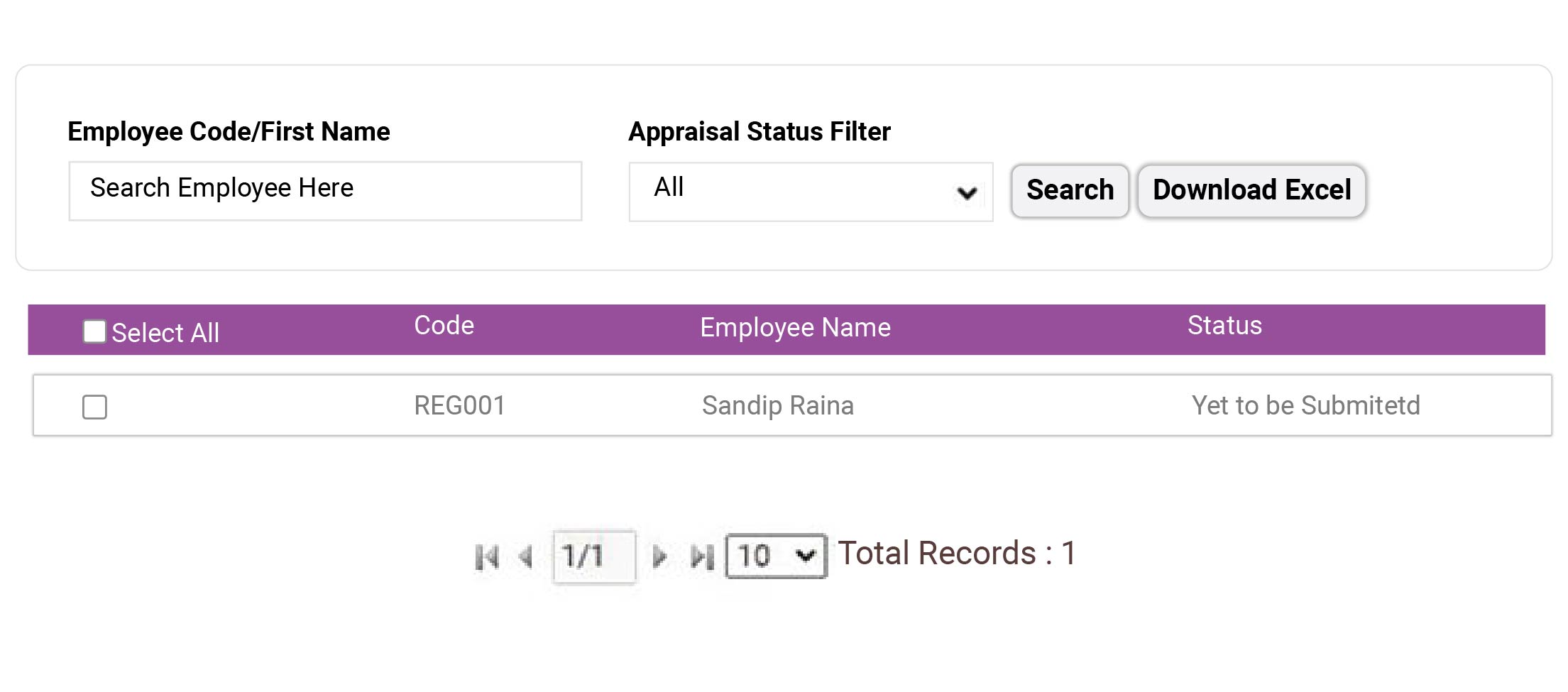Sort by the Code column header
Viewport: 1568px width, 692px height.
[x=443, y=326]
